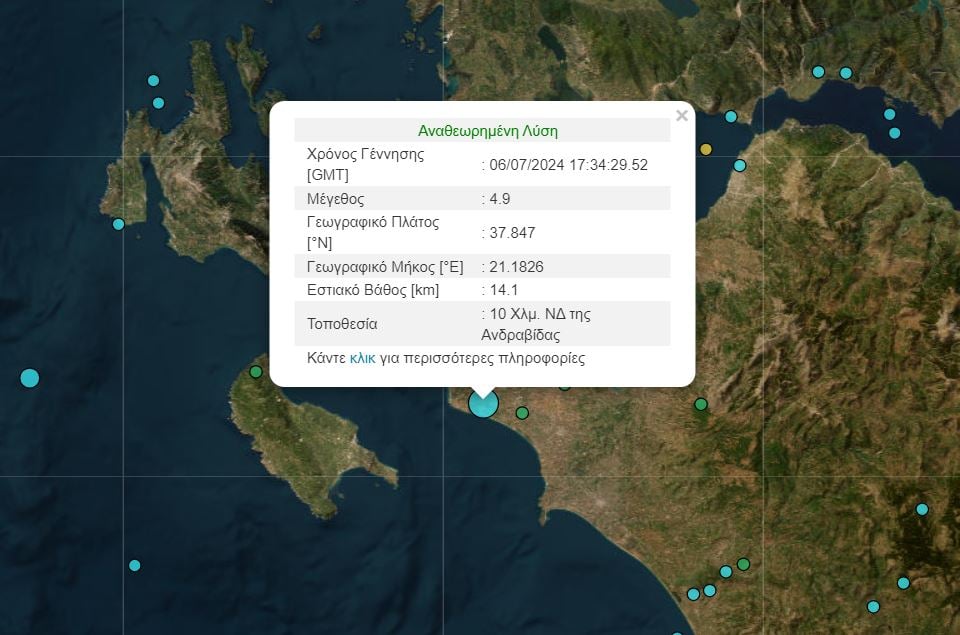The image size is (960, 635).
Task: Click the location text 10 Χλμ. ΝΔ της Ανδραβίδας
Action: point(536,325)
